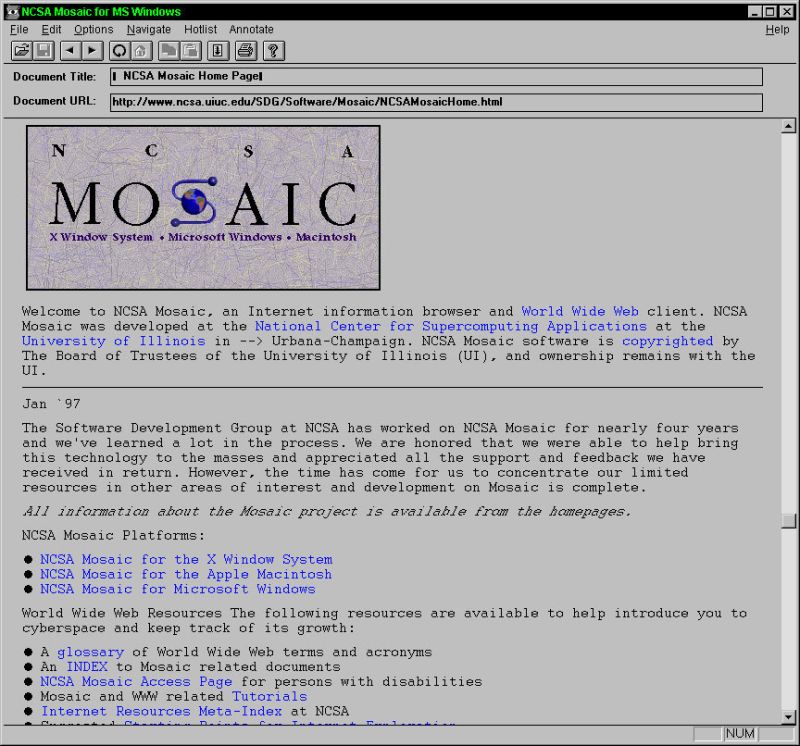Open a file using the toolbar folder icon

click(x=20, y=51)
